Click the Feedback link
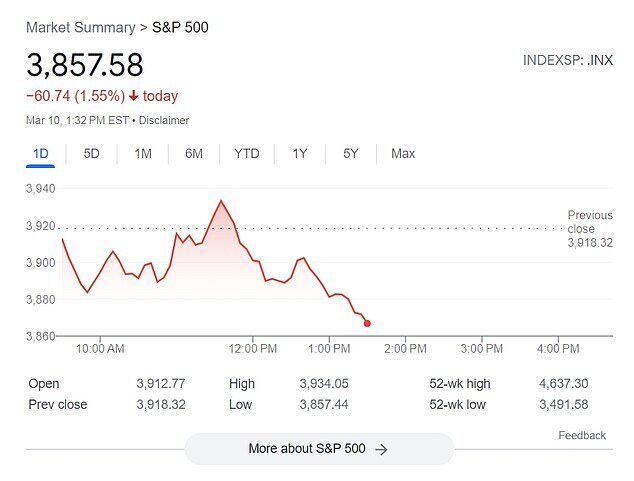The image size is (634, 481). tap(582, 435)
